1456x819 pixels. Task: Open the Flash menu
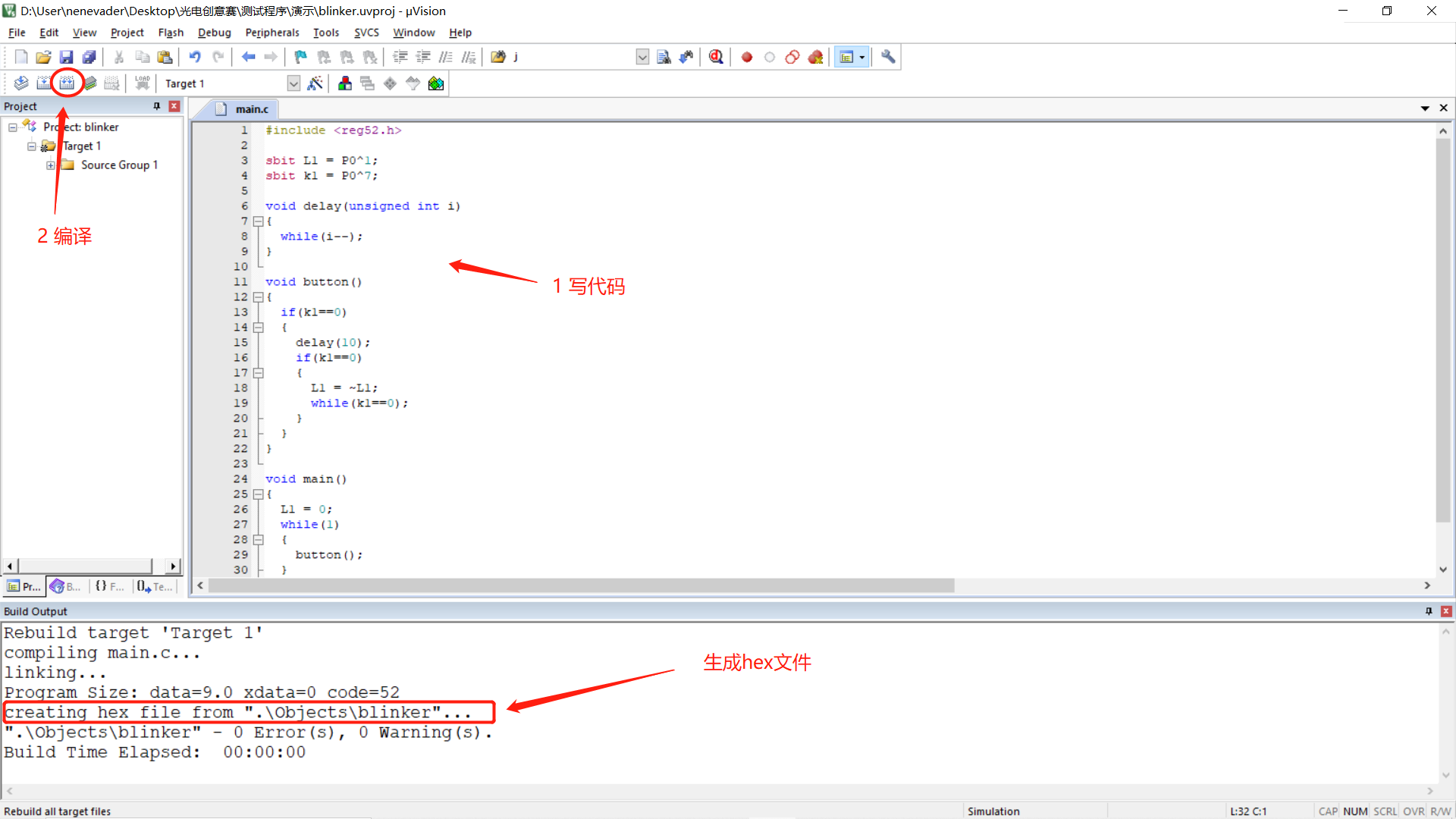(171, 33)
